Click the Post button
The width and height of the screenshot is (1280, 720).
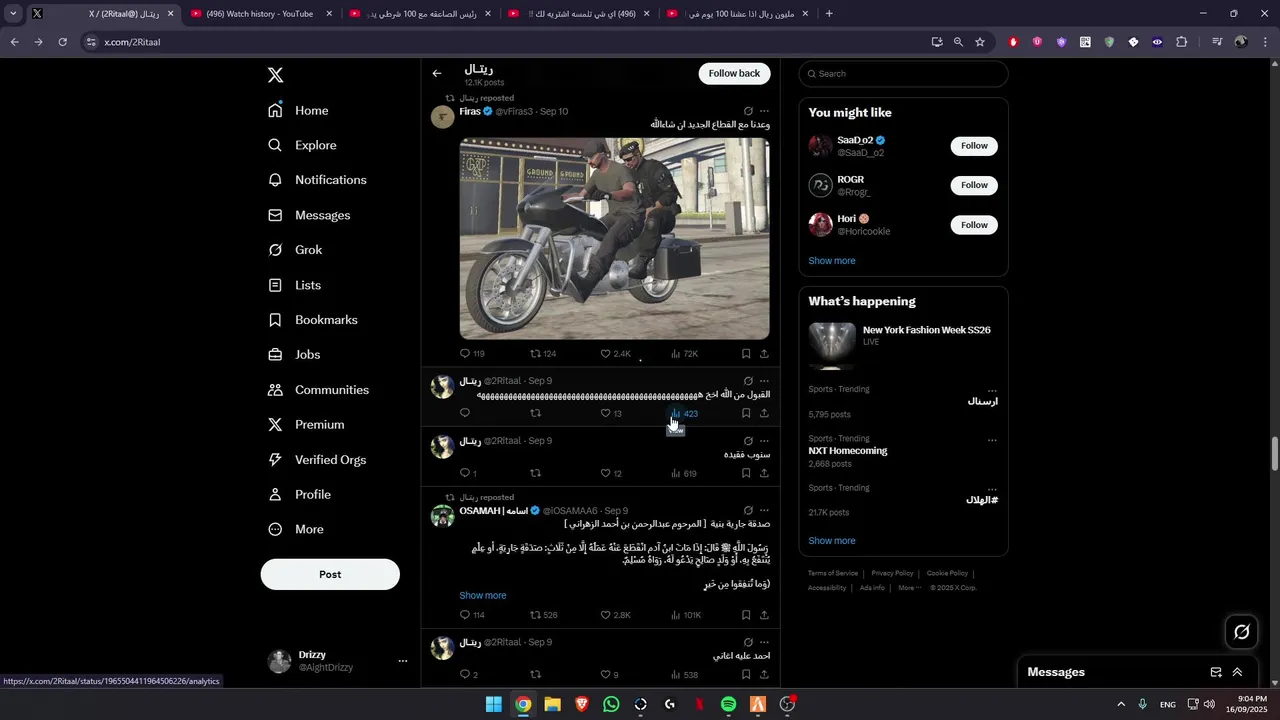[330, 574]
